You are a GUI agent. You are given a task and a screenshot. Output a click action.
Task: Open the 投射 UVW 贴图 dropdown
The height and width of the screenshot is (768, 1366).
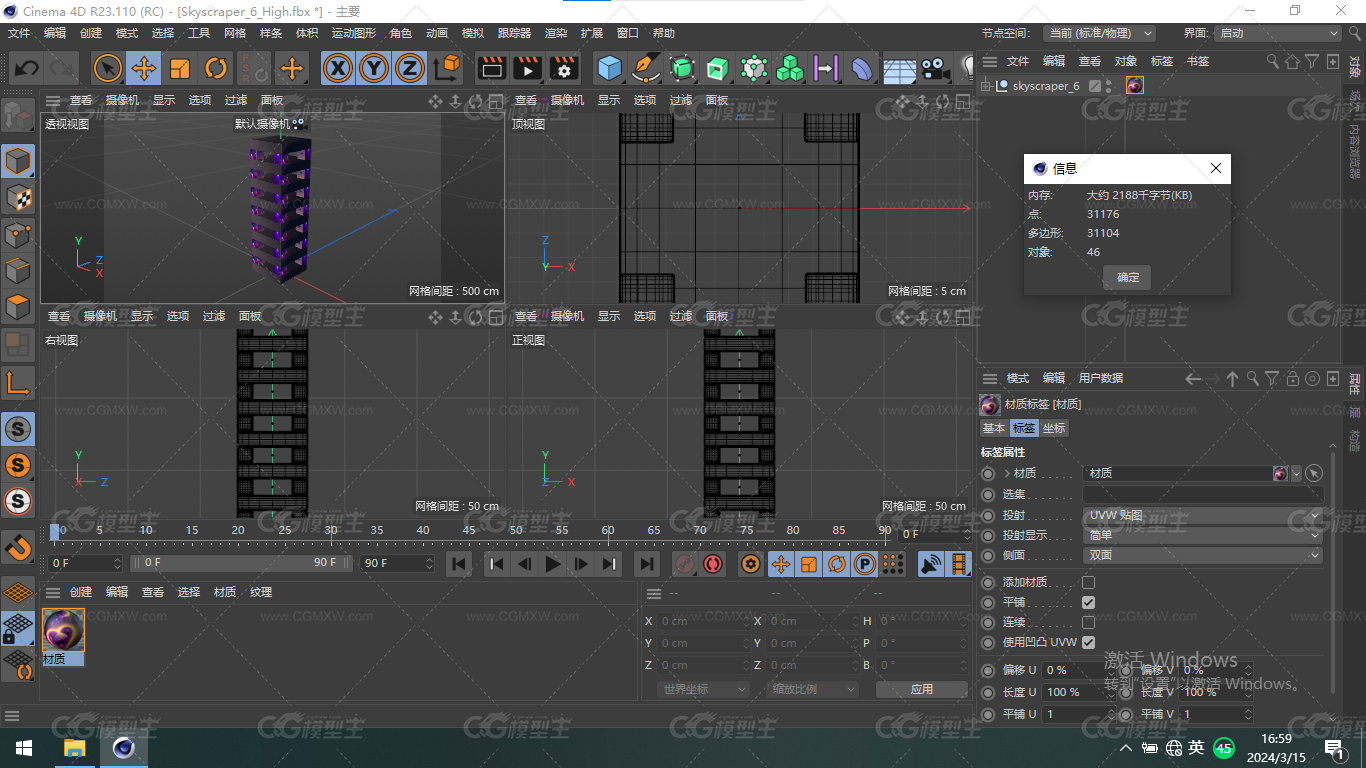click(x=1203, y=515)
